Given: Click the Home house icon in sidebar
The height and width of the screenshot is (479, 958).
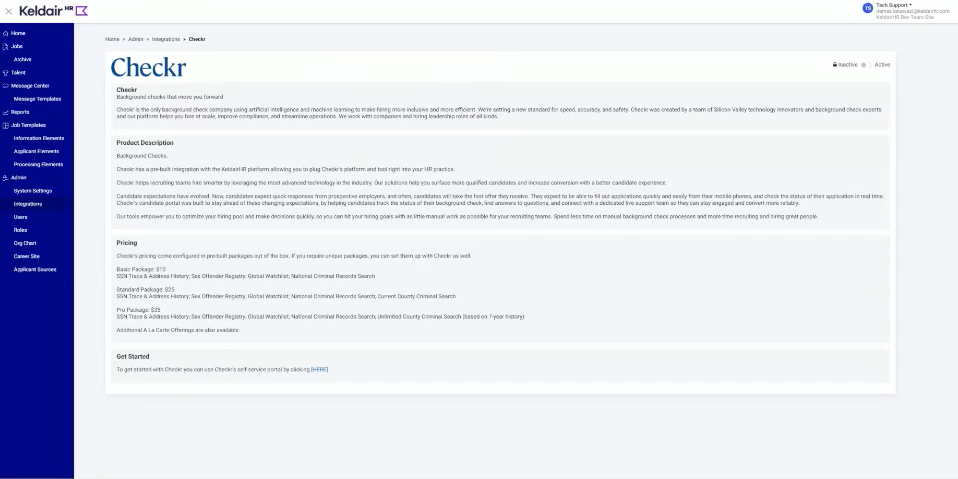Looking at the screenshot, I should click(5, 34).
